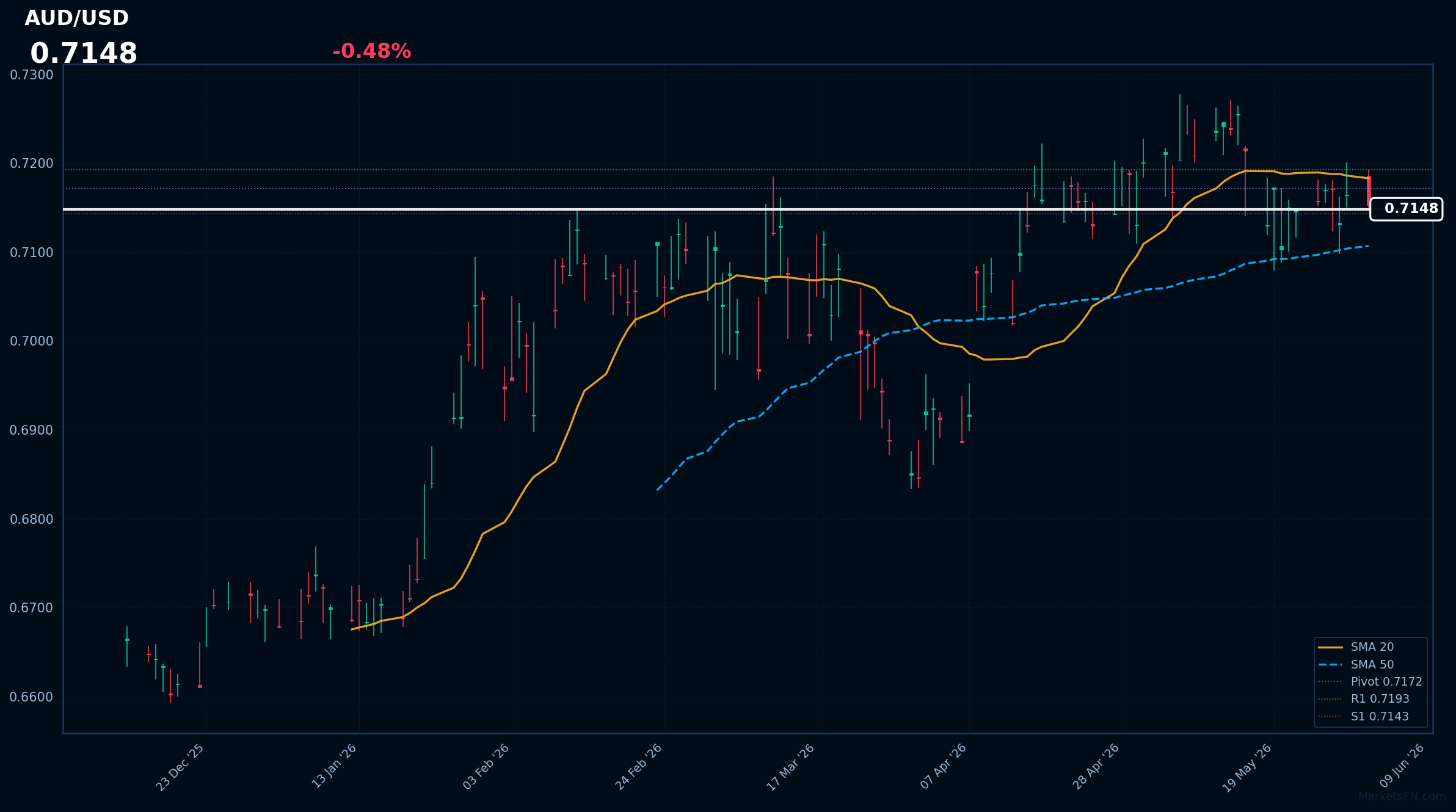
Task: Click the 0.7200 y-axis label
Action: tap(32, 164)
